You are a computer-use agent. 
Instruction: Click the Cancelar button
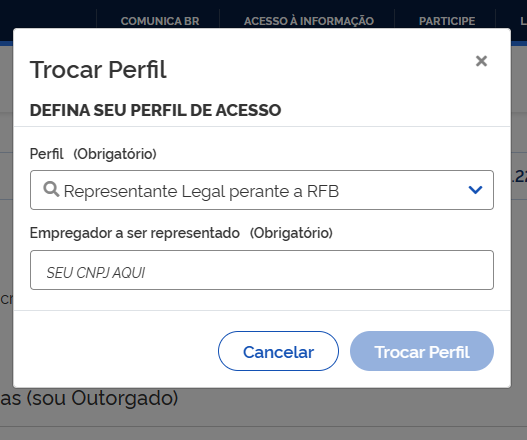coord(278,351)
